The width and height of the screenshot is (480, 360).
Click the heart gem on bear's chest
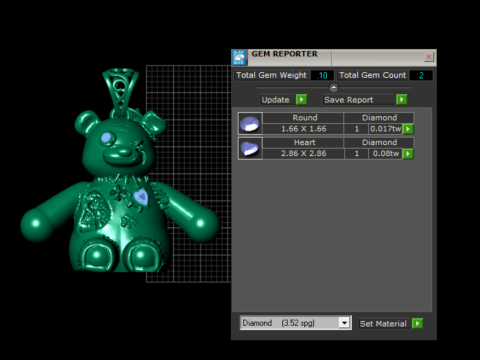pos(141,197)
